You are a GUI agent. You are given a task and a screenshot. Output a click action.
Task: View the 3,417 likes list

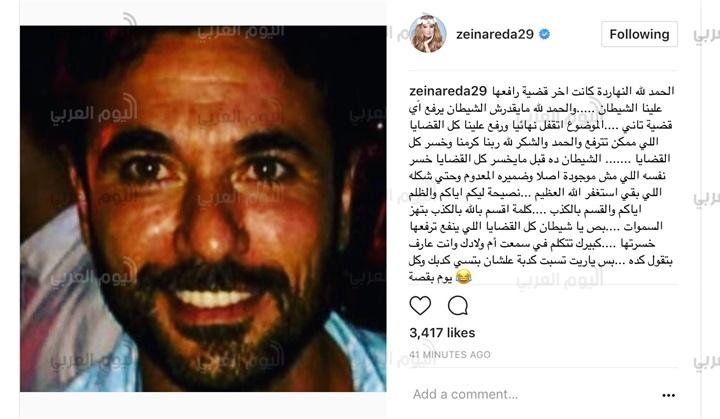point(442,333)
